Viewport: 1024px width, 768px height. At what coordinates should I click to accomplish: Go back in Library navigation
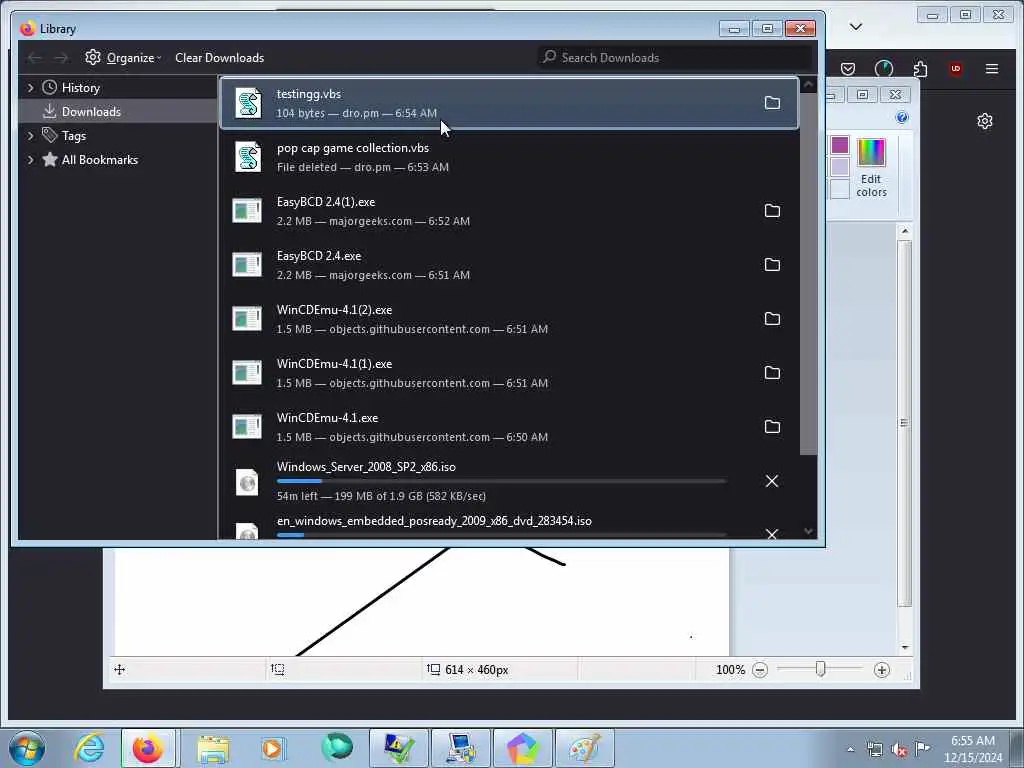[x=35, y=58]
